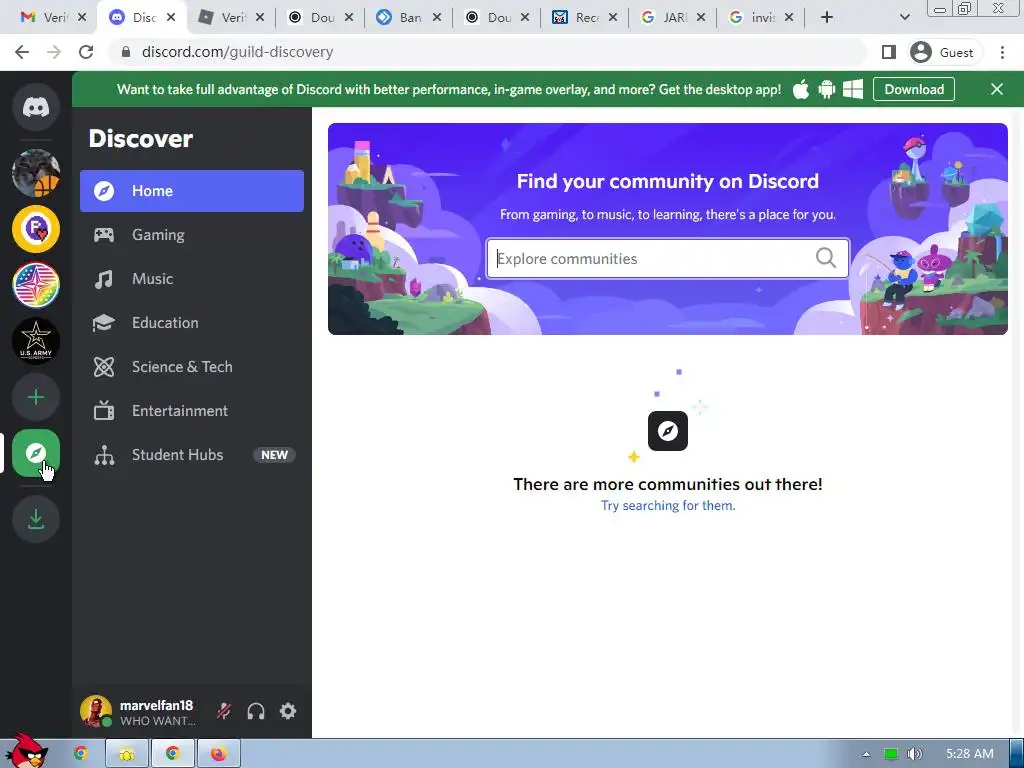Image resolution: width=1024 pixels, height=768 pixels.
Task: Open Chrome three-dot menu
Action: pos(1002,52)
